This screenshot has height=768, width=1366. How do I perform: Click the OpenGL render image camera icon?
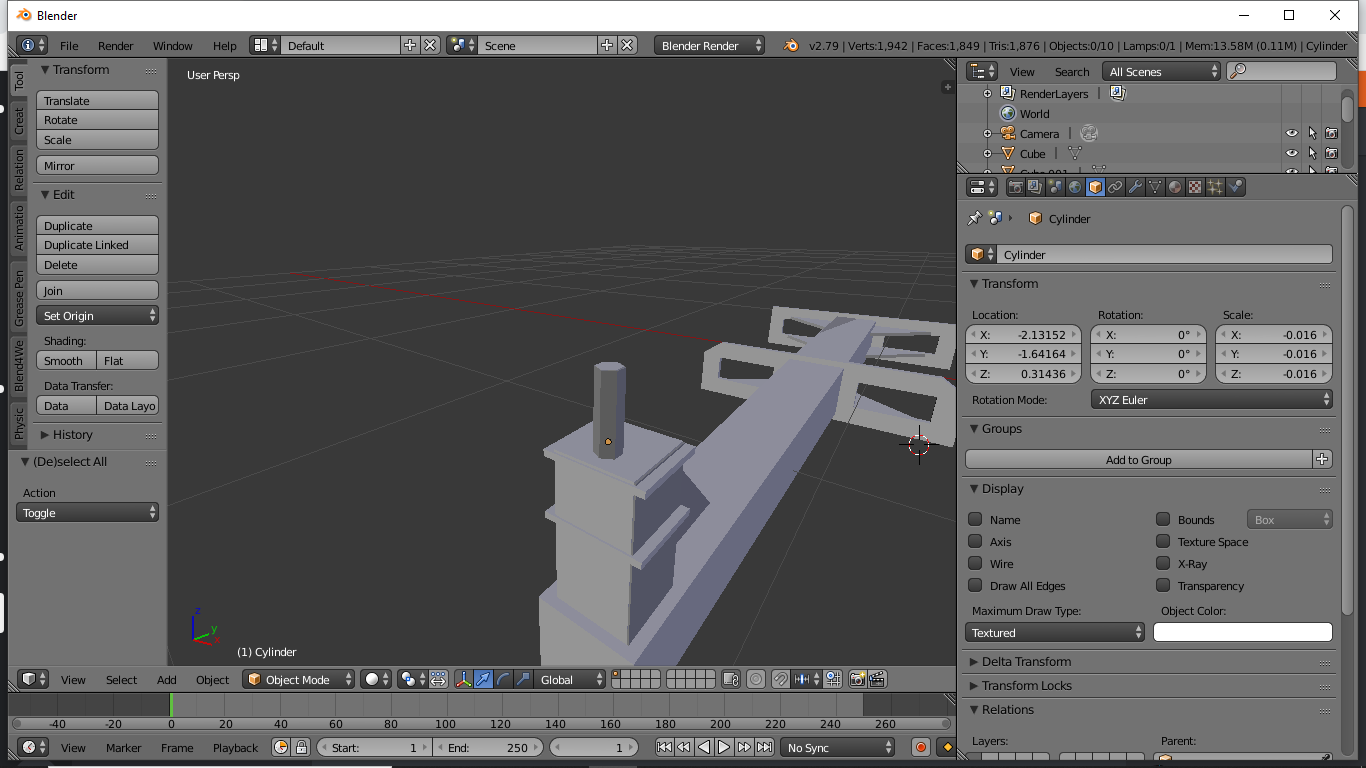[x=857, y=679]
